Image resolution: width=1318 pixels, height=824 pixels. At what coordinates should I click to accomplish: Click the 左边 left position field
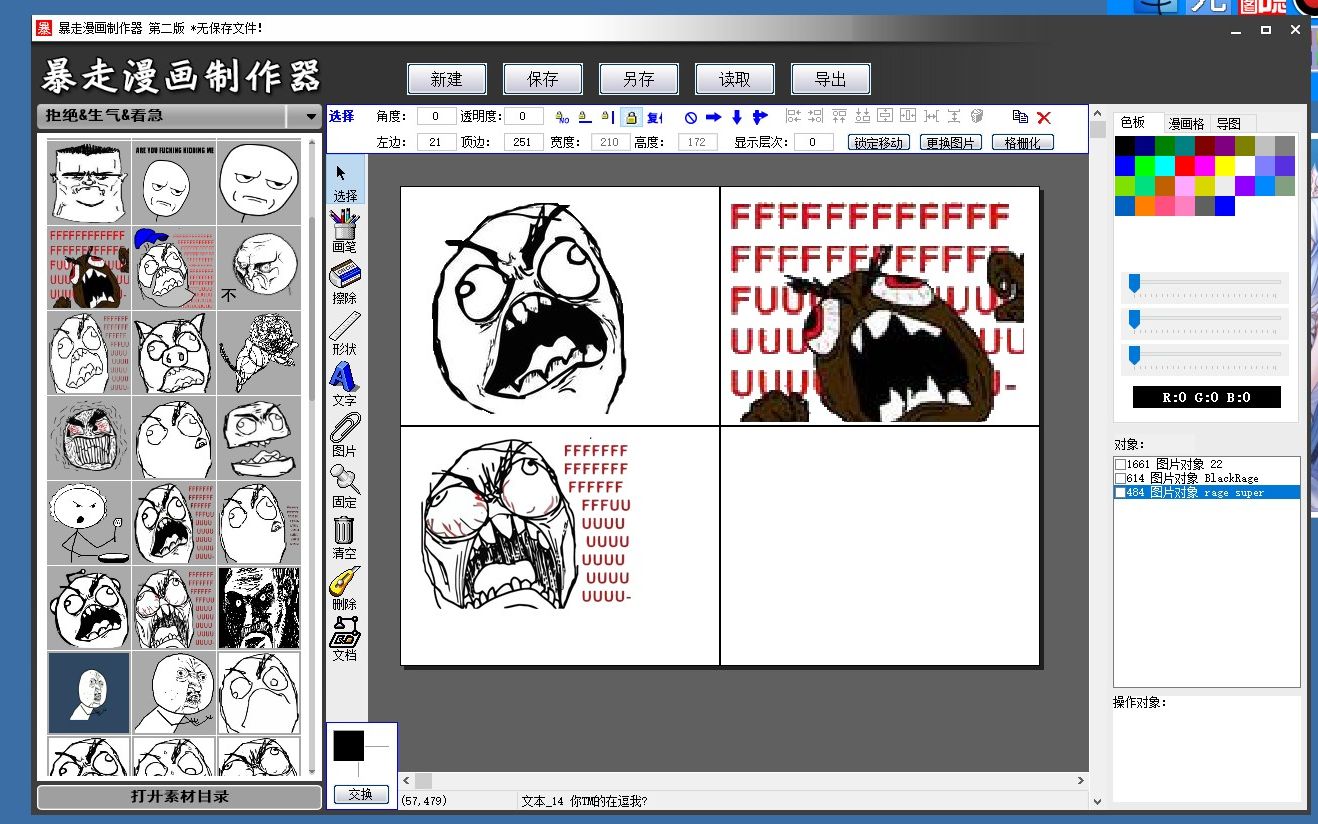[x=436, y=142]
